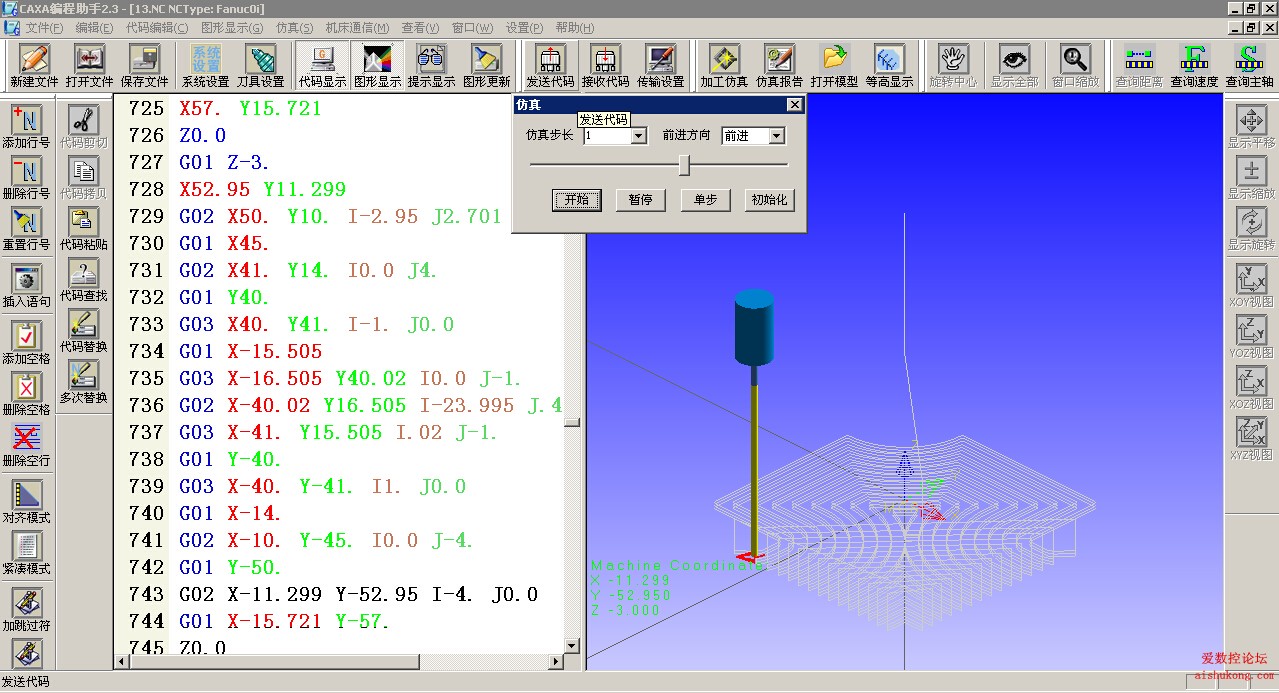Expand the 仿真步长 step size dropdown

point(639,136)
